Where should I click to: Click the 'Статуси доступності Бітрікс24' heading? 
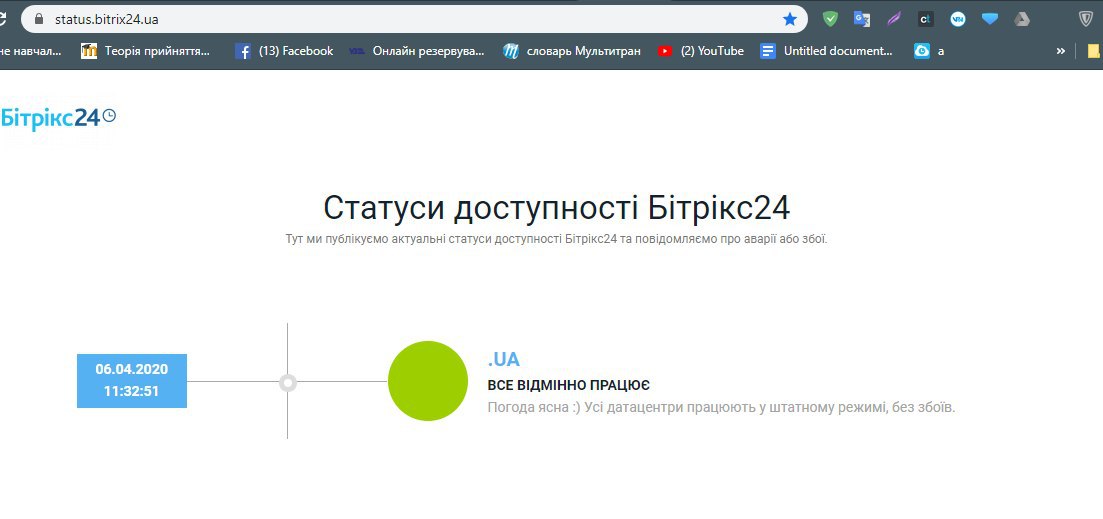point(556,208)
